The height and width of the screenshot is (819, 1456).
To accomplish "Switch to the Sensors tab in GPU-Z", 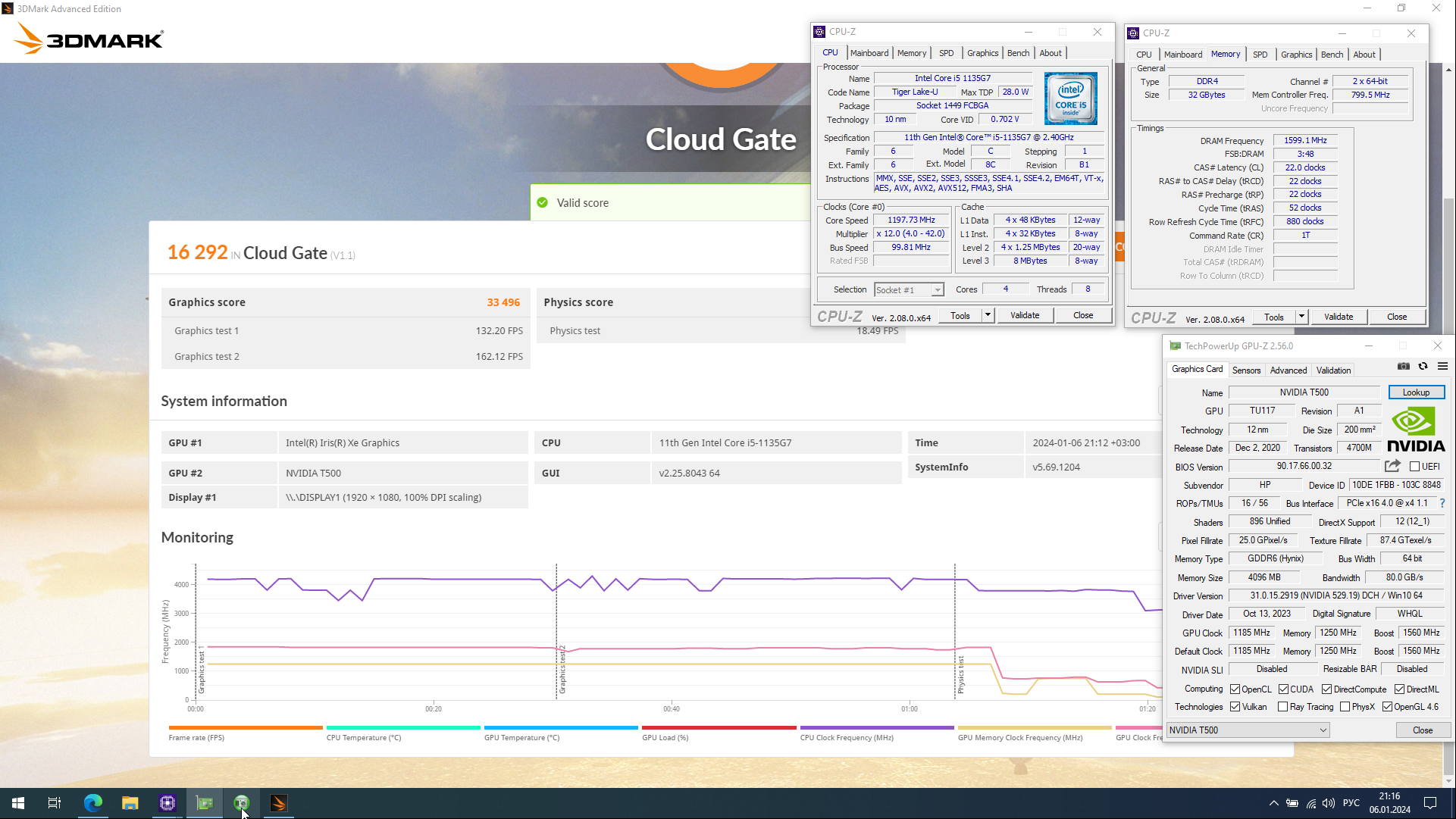I will 1246,370.
